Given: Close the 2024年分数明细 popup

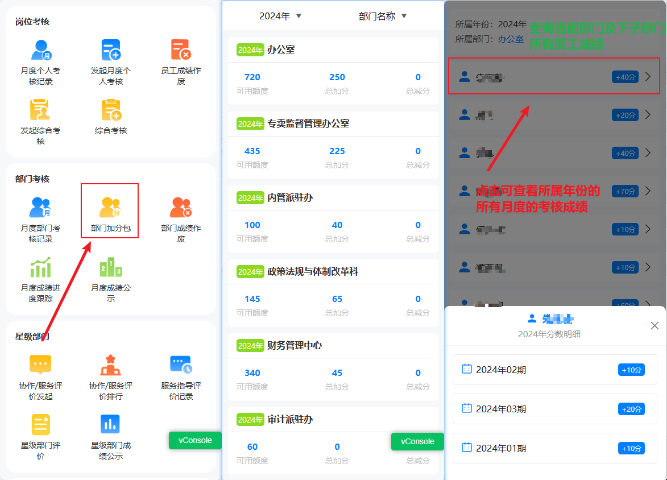Looking at the screenshot, I should (655, 325).
